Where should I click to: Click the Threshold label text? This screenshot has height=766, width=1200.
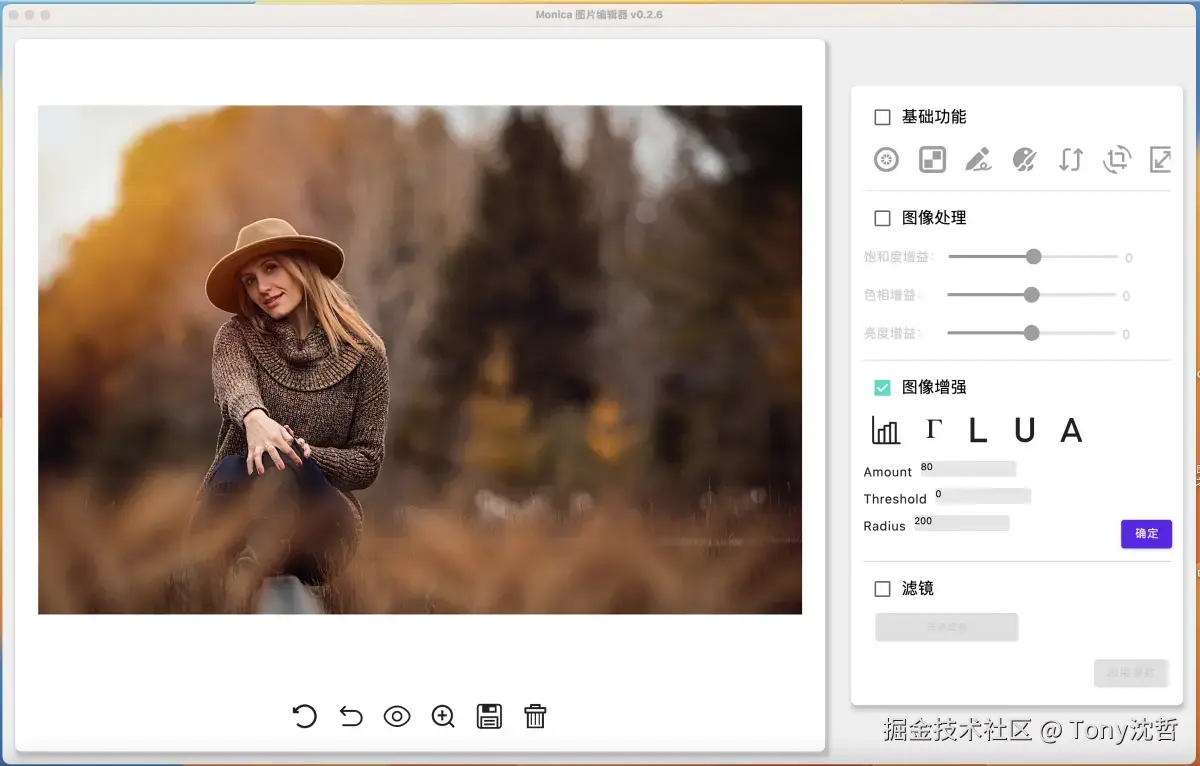(895, 499)
